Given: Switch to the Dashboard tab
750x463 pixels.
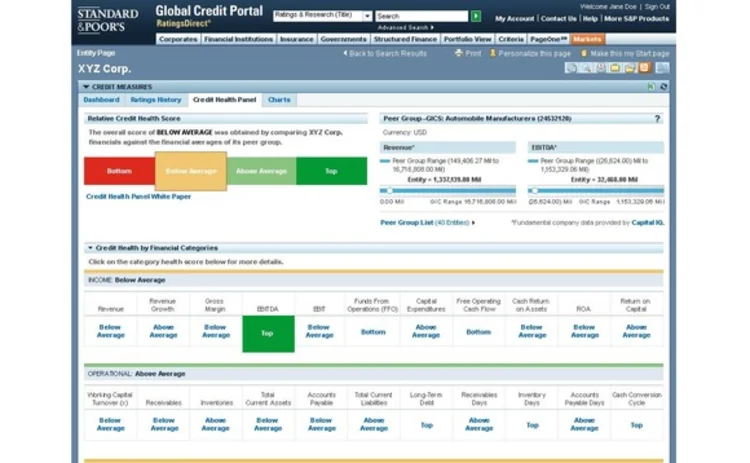Looking at the screenshot, I should pos(101,99).
